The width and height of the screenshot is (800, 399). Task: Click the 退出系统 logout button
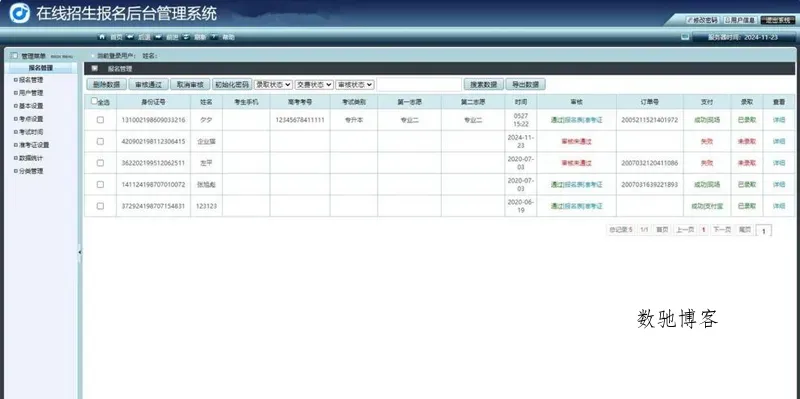pos(778,20)
